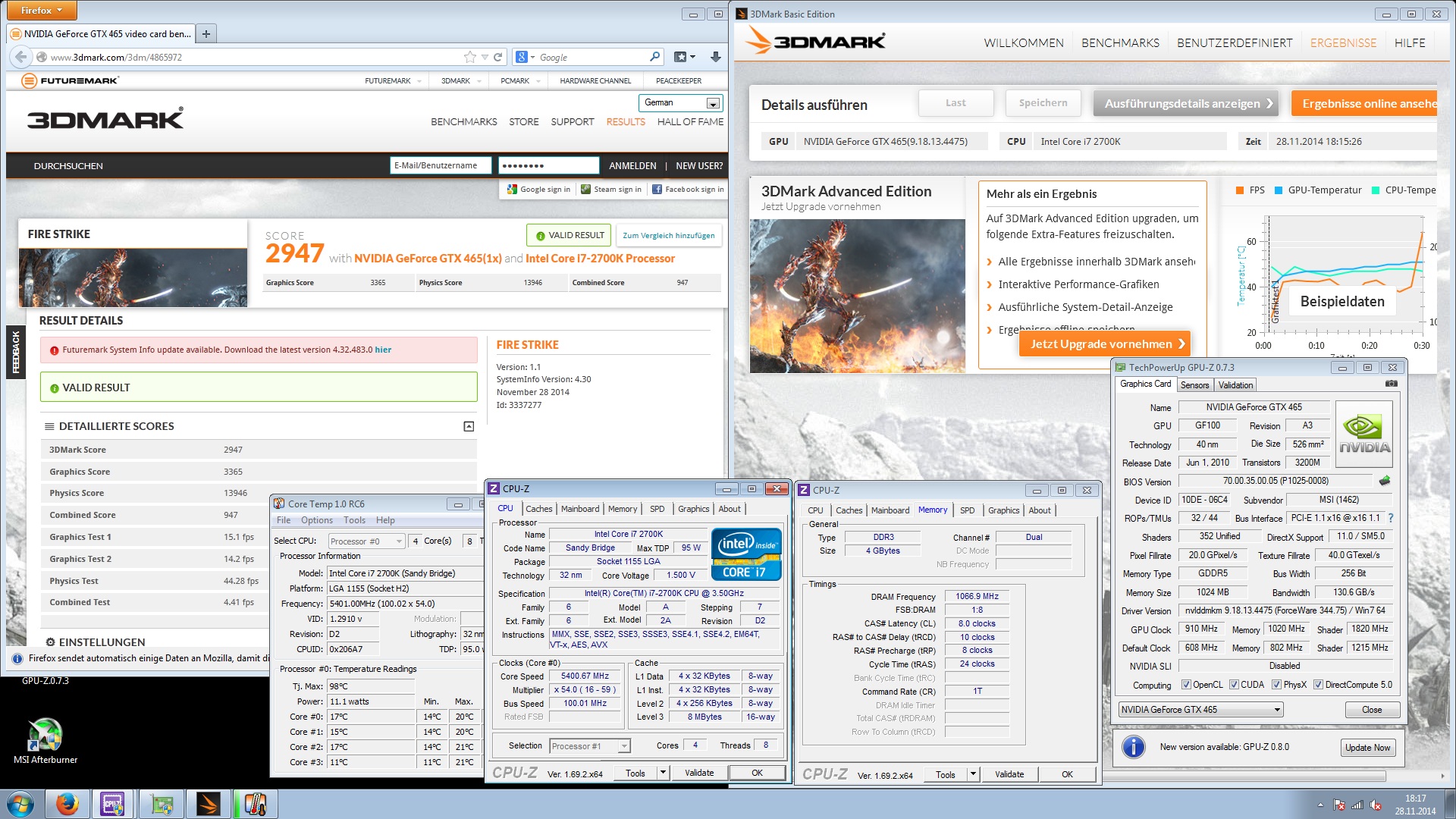This screenshot has height=819, width=1456.
Task: Expand PCMARK site menu
Action: 538,81
